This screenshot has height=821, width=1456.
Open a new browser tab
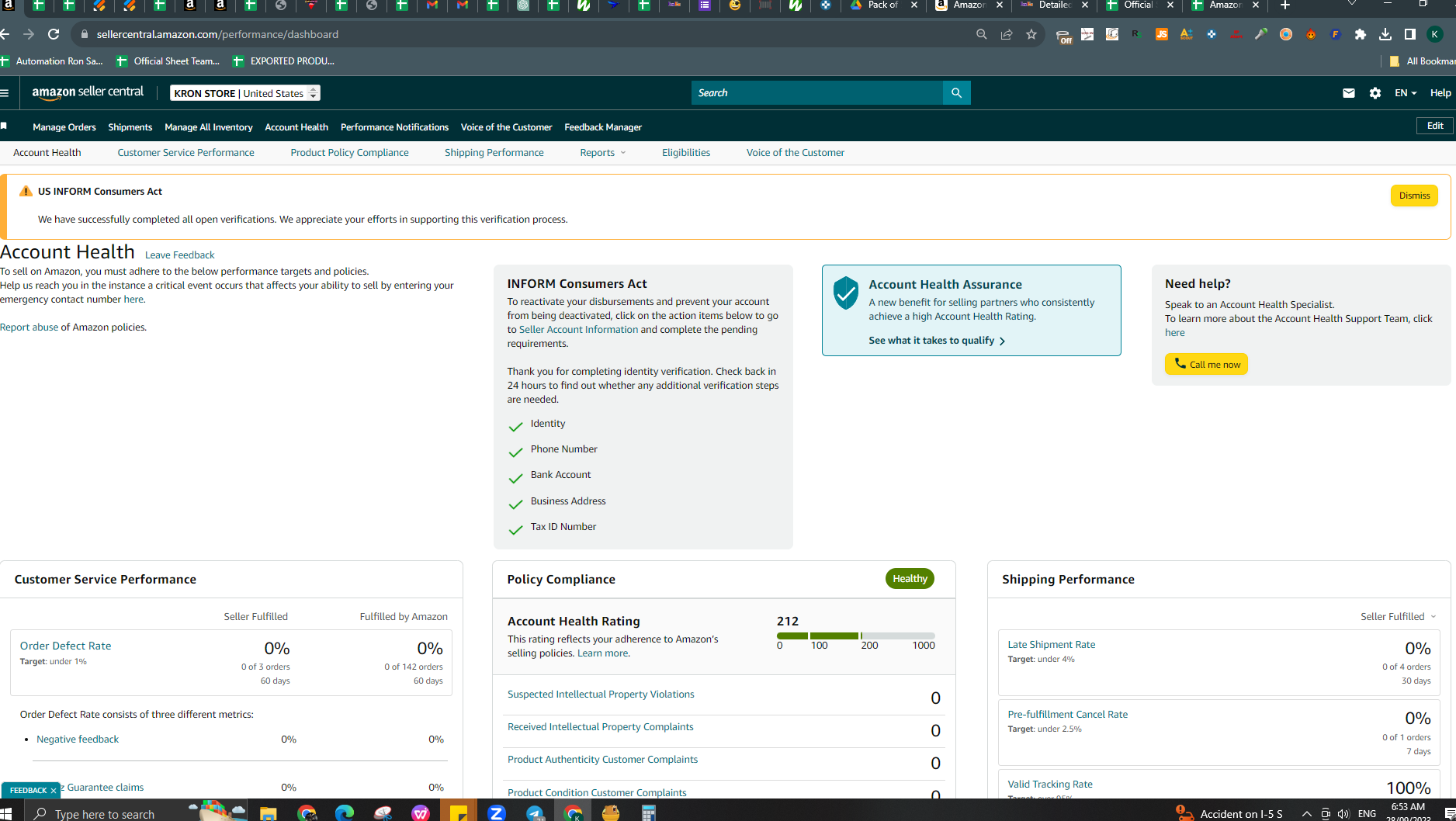(x=1285, y=5)
